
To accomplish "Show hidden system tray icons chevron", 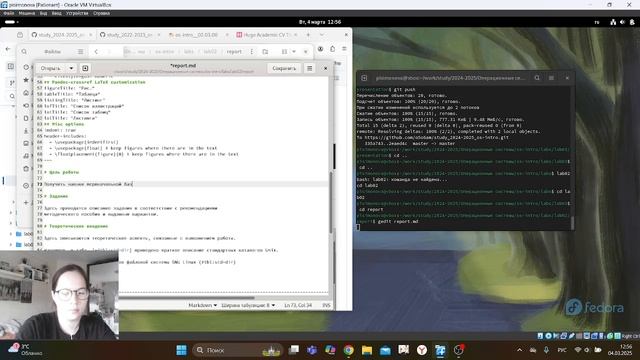I will [519, 350].
